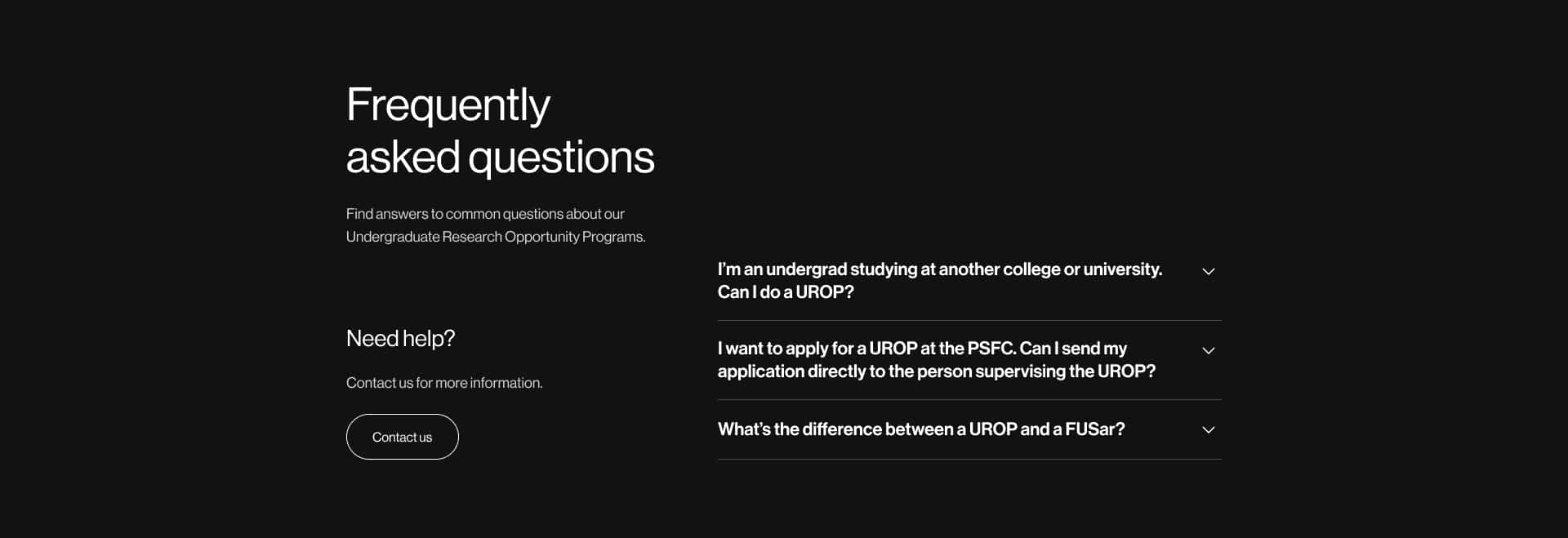Click the "Can I do a UROP?" line
The width and height of the screenshot is (1568, 538).
pos(786,292)
